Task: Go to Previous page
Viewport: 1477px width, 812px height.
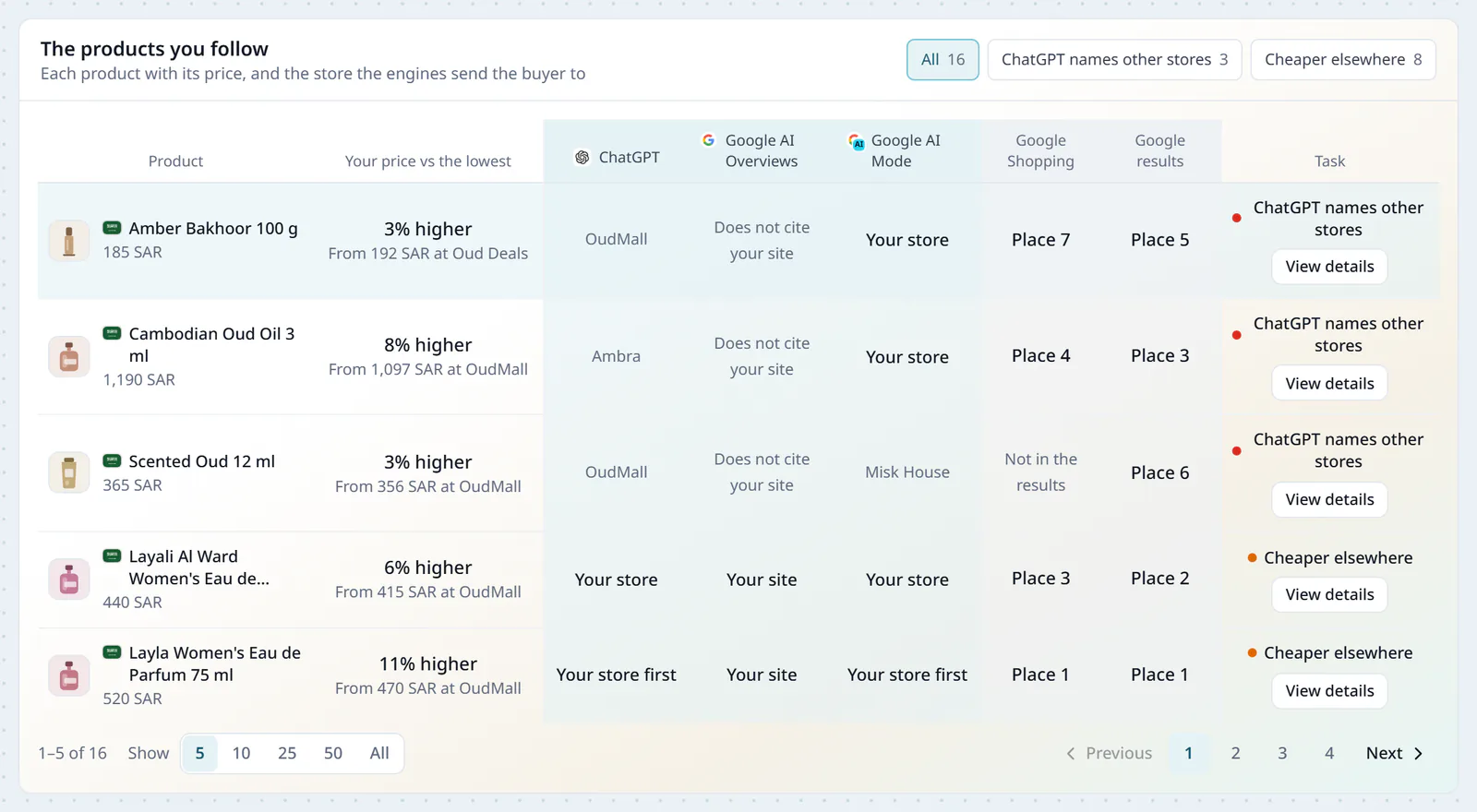Action: coord(1109,754)
